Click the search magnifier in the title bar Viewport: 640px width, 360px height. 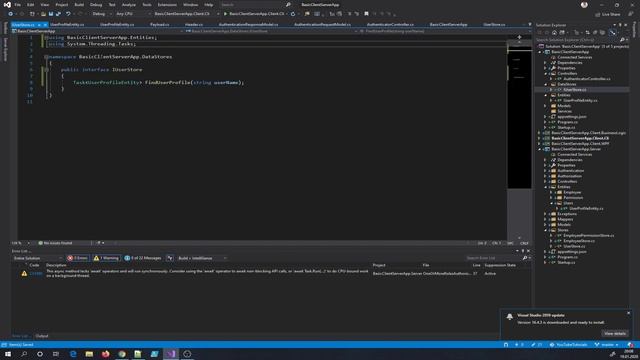288,5
